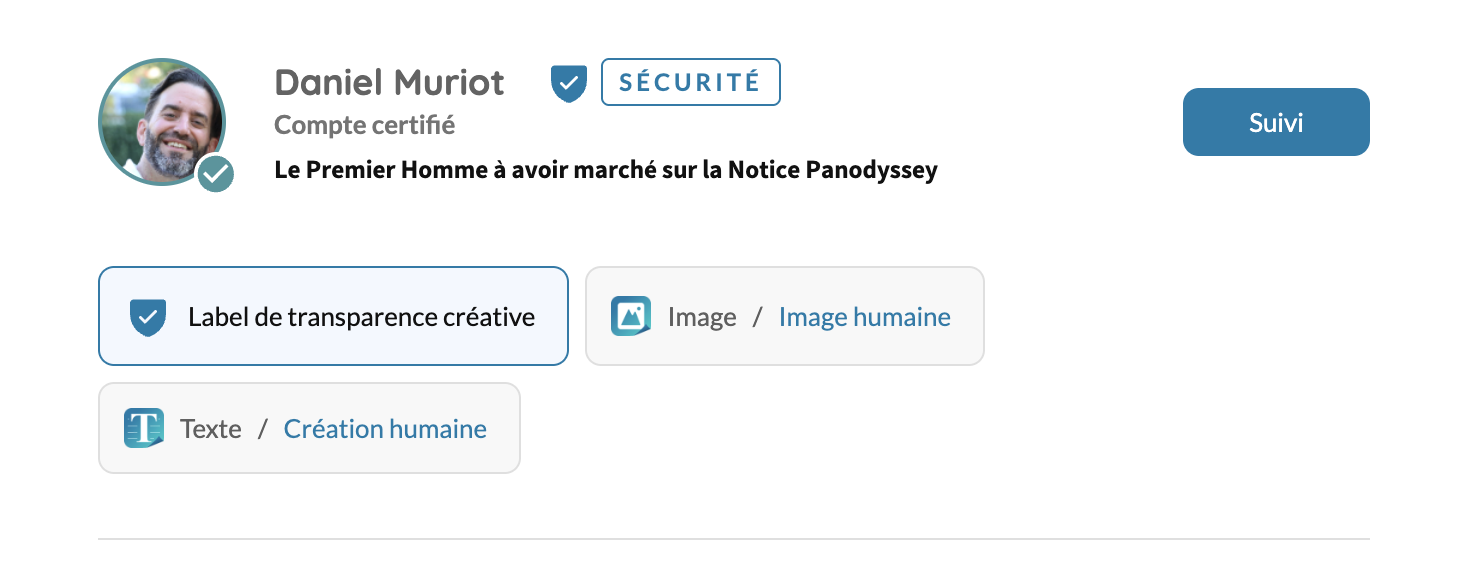Click the Premier Homme tagline text
1470x588 pixels.
605,170
